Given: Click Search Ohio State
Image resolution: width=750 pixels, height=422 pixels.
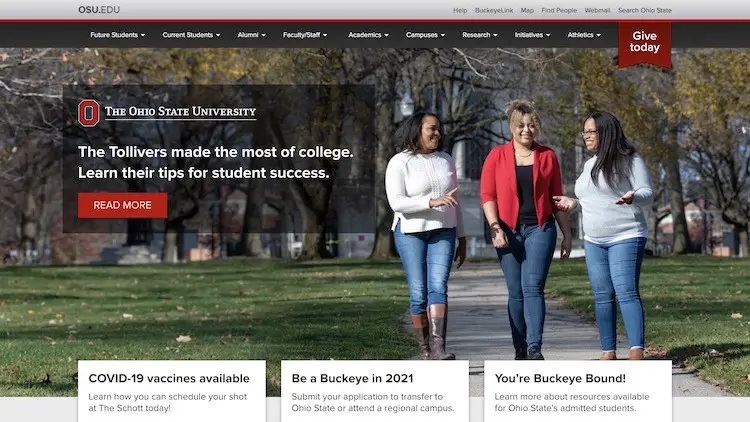Looking at the screenshot, I should (645, 10).
